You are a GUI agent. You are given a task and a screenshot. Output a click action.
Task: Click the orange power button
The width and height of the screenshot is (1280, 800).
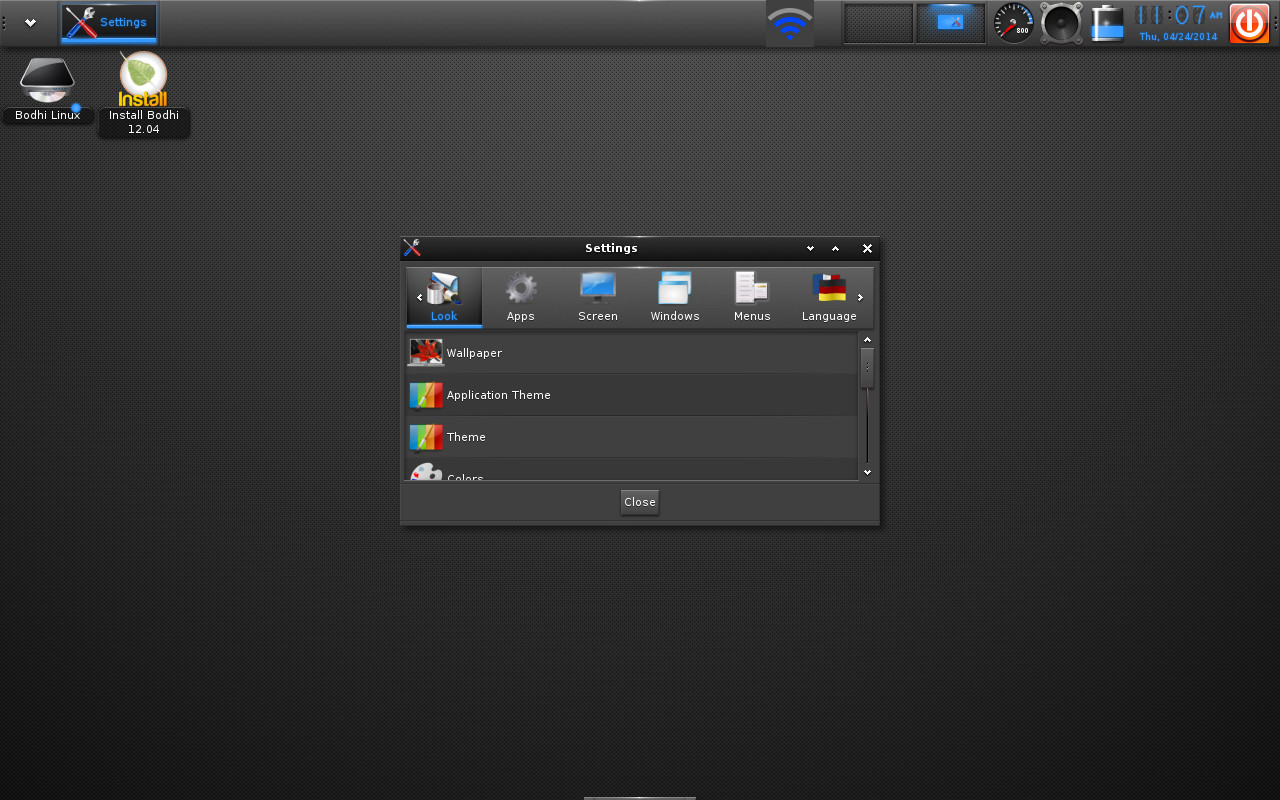click(1249, 23)
